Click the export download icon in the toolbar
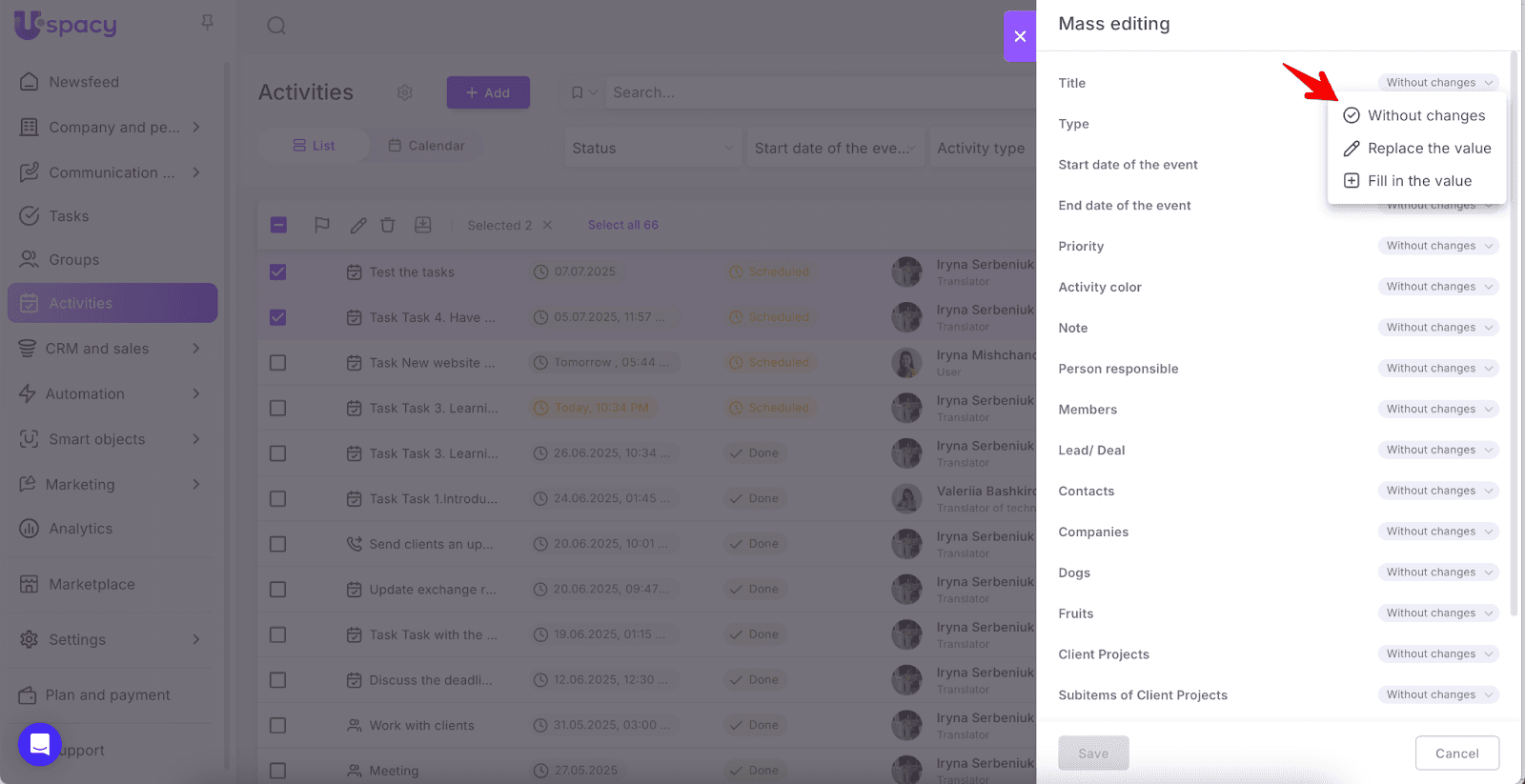The image size is (1525, 784). coord(423,225)
